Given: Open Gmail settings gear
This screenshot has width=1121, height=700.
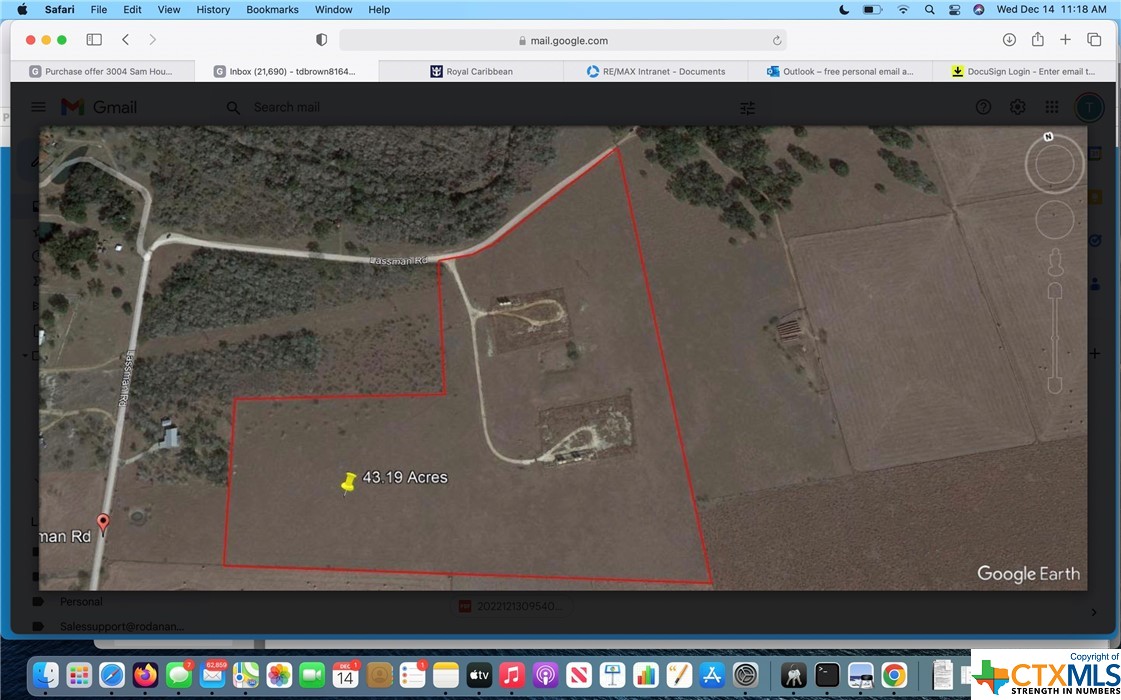Looking at the screenshot, I should point(1017,107).
